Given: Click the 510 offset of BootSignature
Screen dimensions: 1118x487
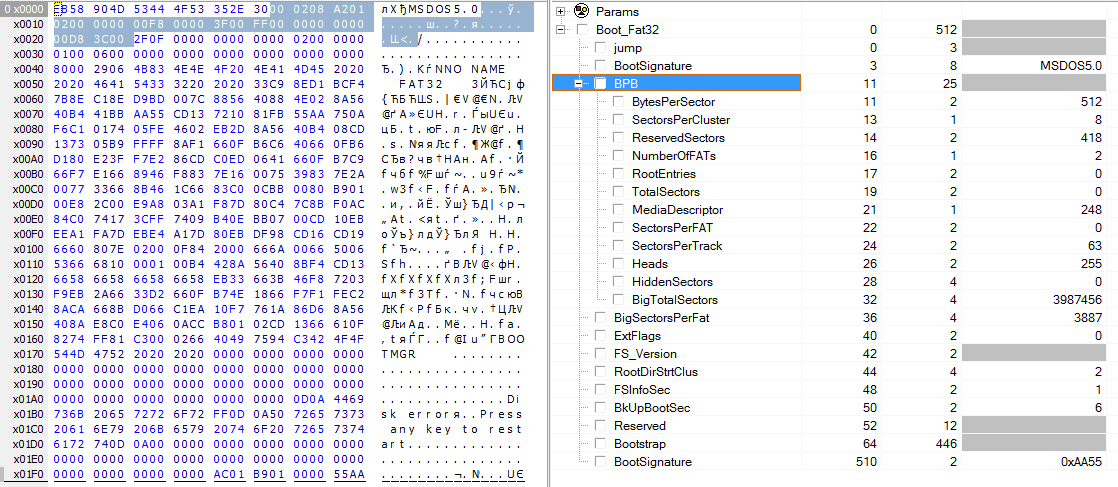Looking at the screenshot, I should point(867,461).
